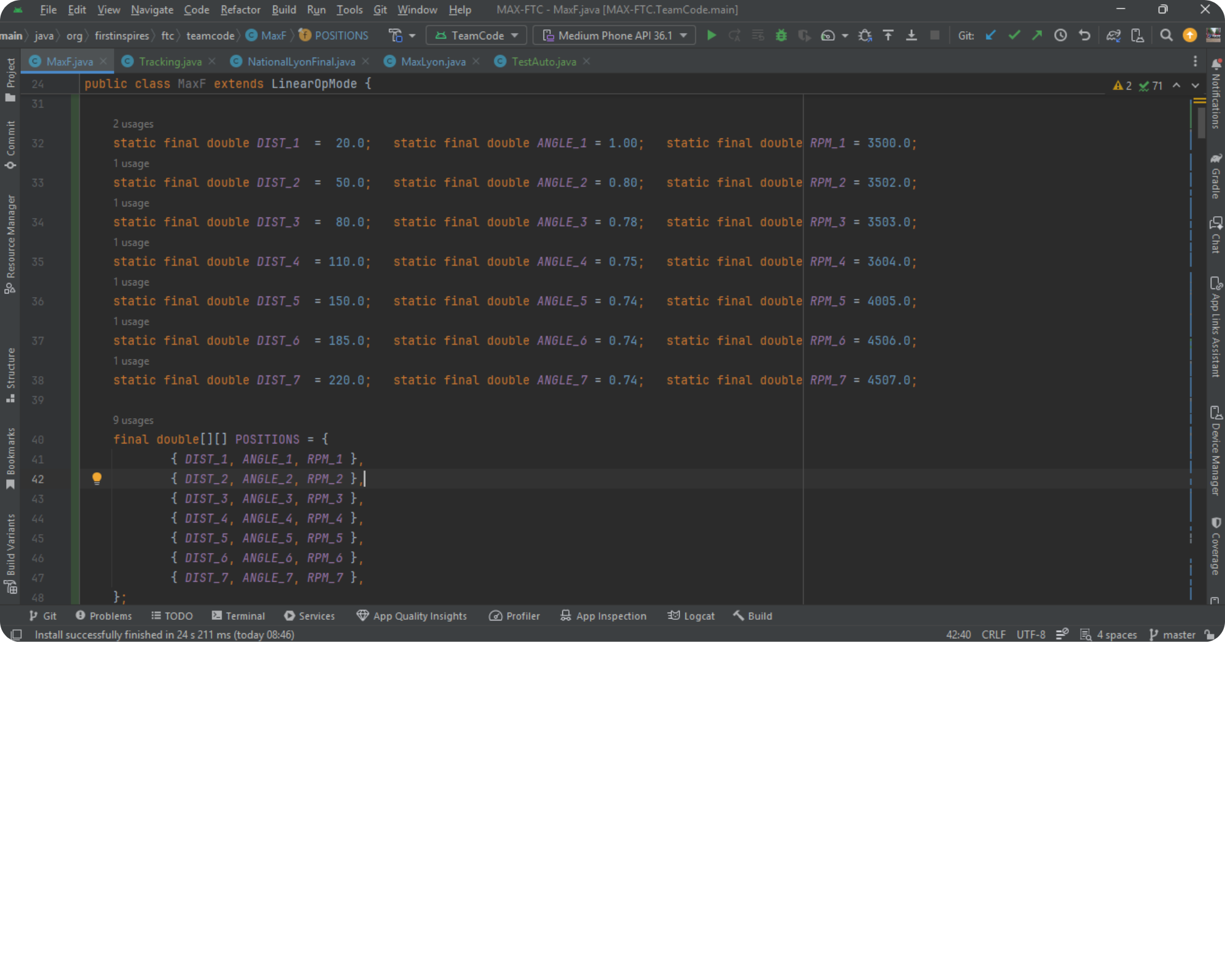Open Coverage tool window on right sidebar
The width and height of the screenshot is (1225, 980).
pos(1216,546)
